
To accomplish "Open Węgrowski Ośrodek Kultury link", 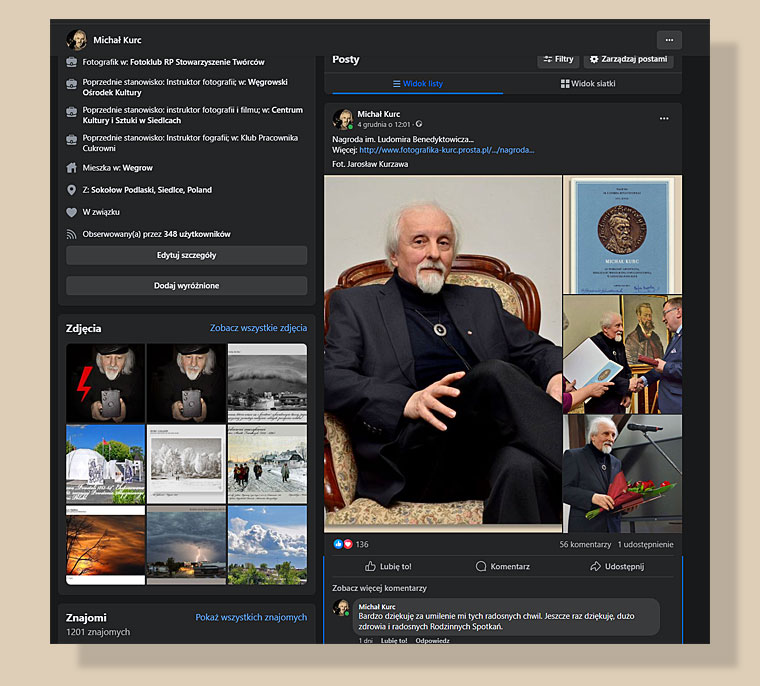I will pyautogui.click(x=185, y=87).
